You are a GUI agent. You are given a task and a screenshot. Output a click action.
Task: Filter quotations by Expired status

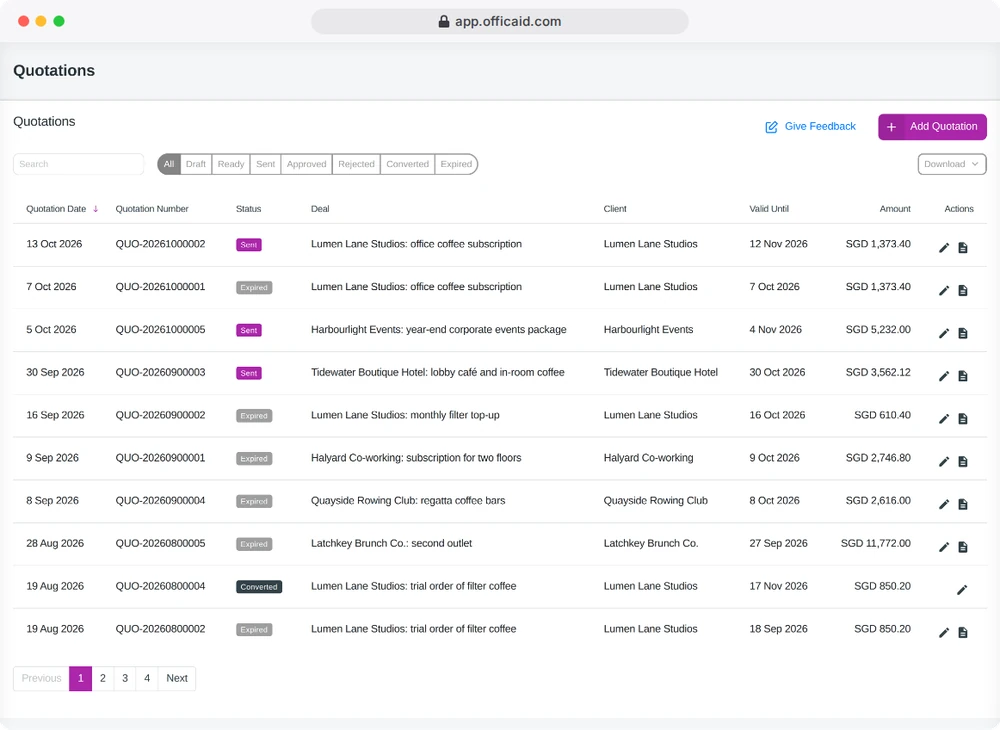(456, 164)
